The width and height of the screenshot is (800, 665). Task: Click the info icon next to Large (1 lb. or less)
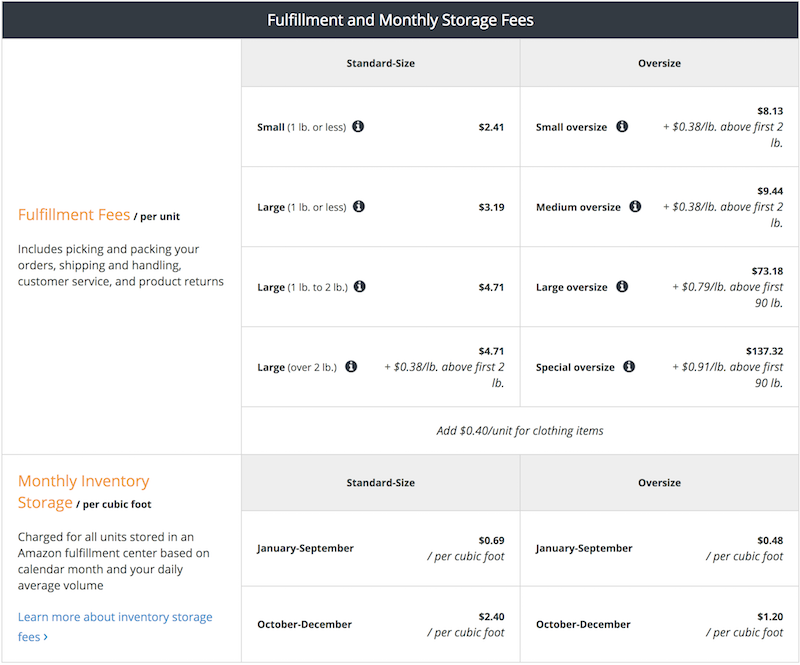click(x=361, y=207)
